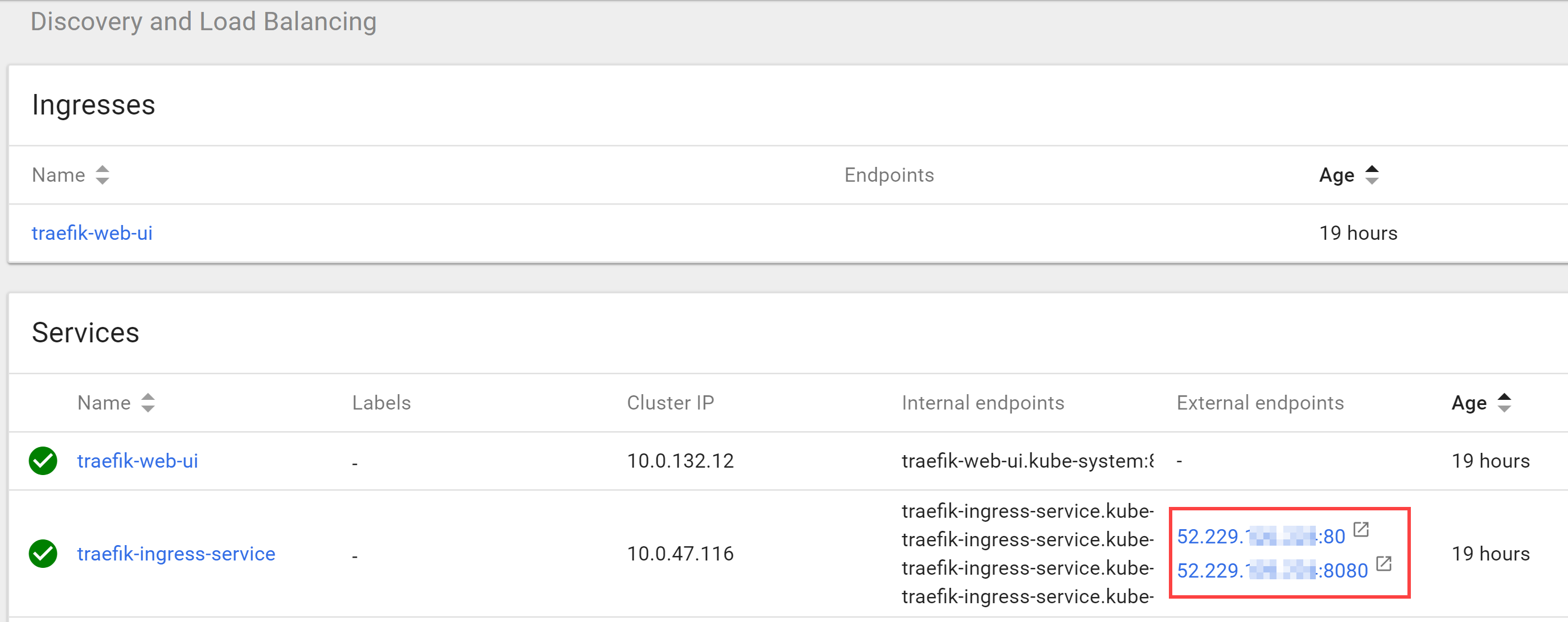The image size is (1568, 622).
Task: Select the Cluster IP 10.0.47.116 cell
Action: pos(680,554)
